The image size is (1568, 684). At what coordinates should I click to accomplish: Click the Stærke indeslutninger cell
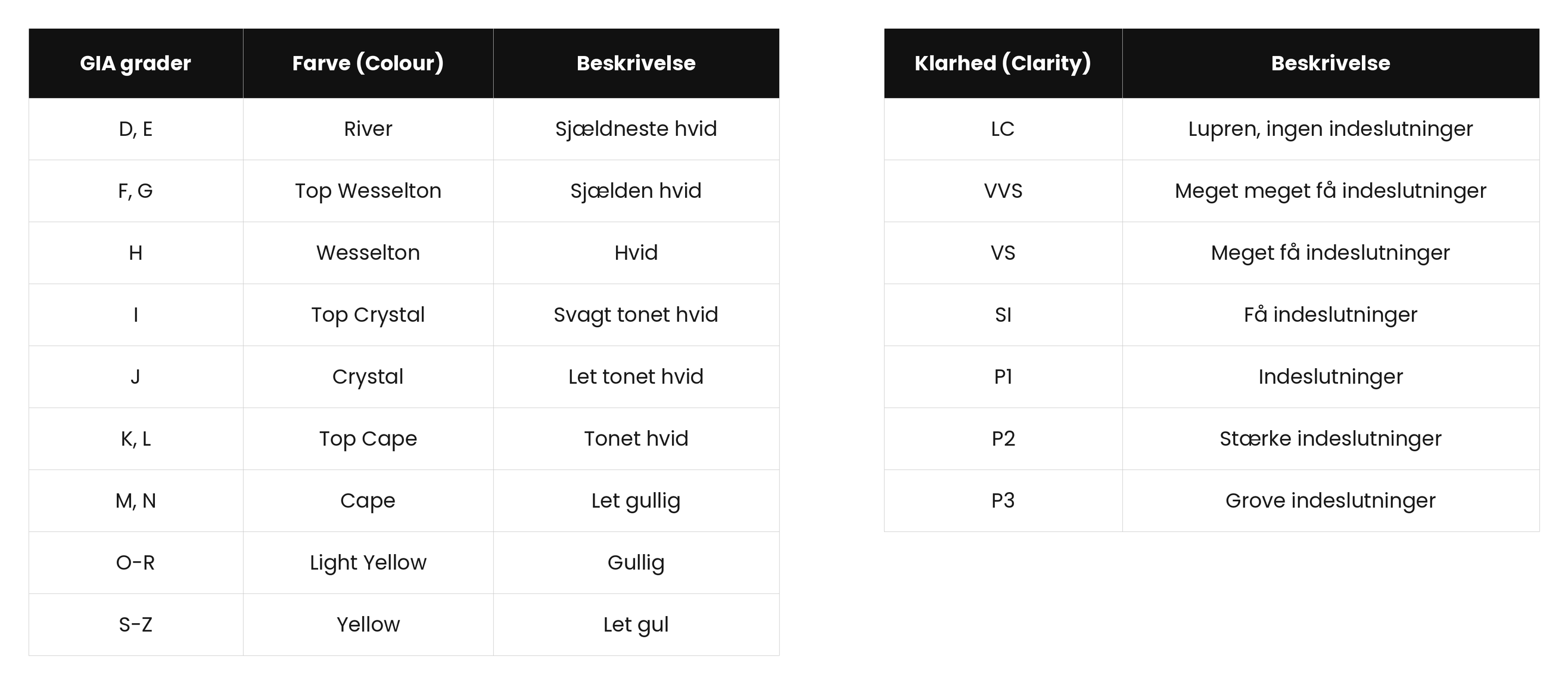click(1331, 439)
